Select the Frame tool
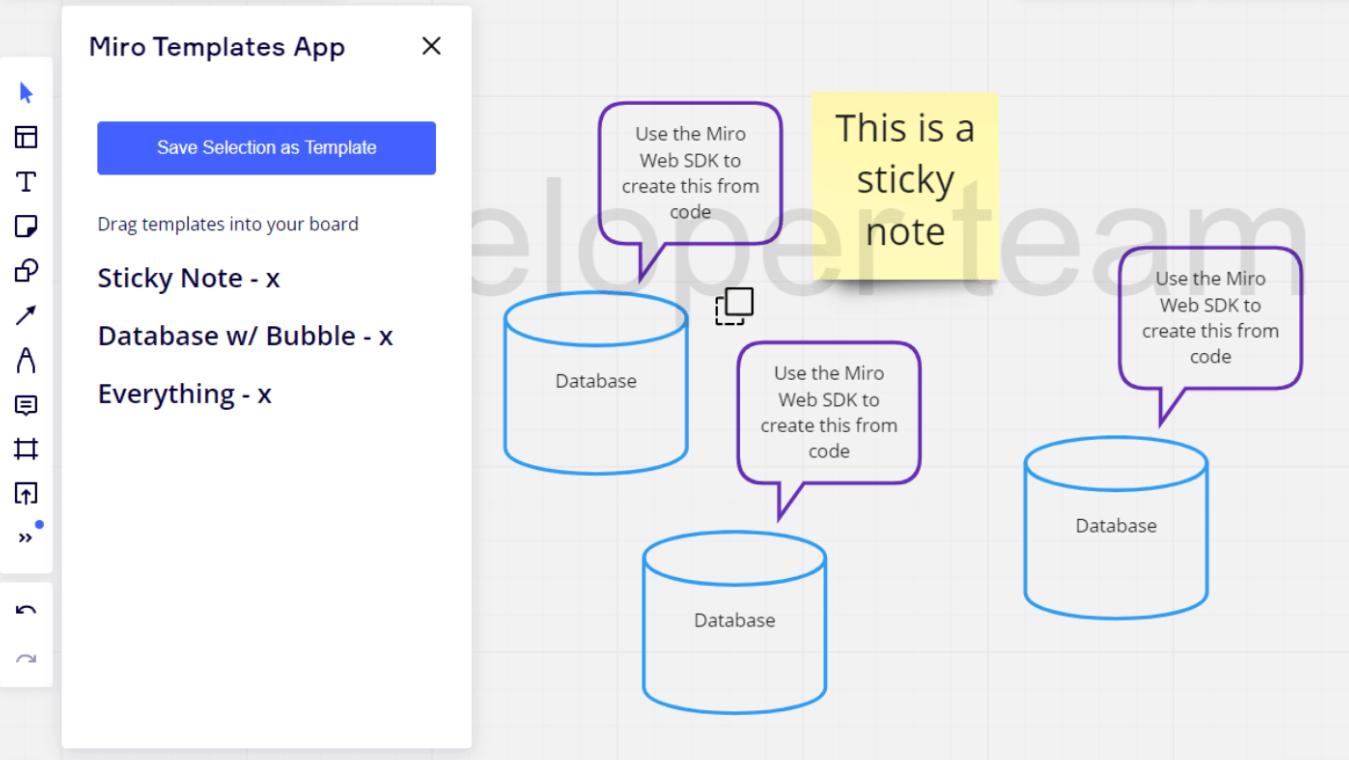The height and width of the screenshot is (760, 1349). [25, 448]
